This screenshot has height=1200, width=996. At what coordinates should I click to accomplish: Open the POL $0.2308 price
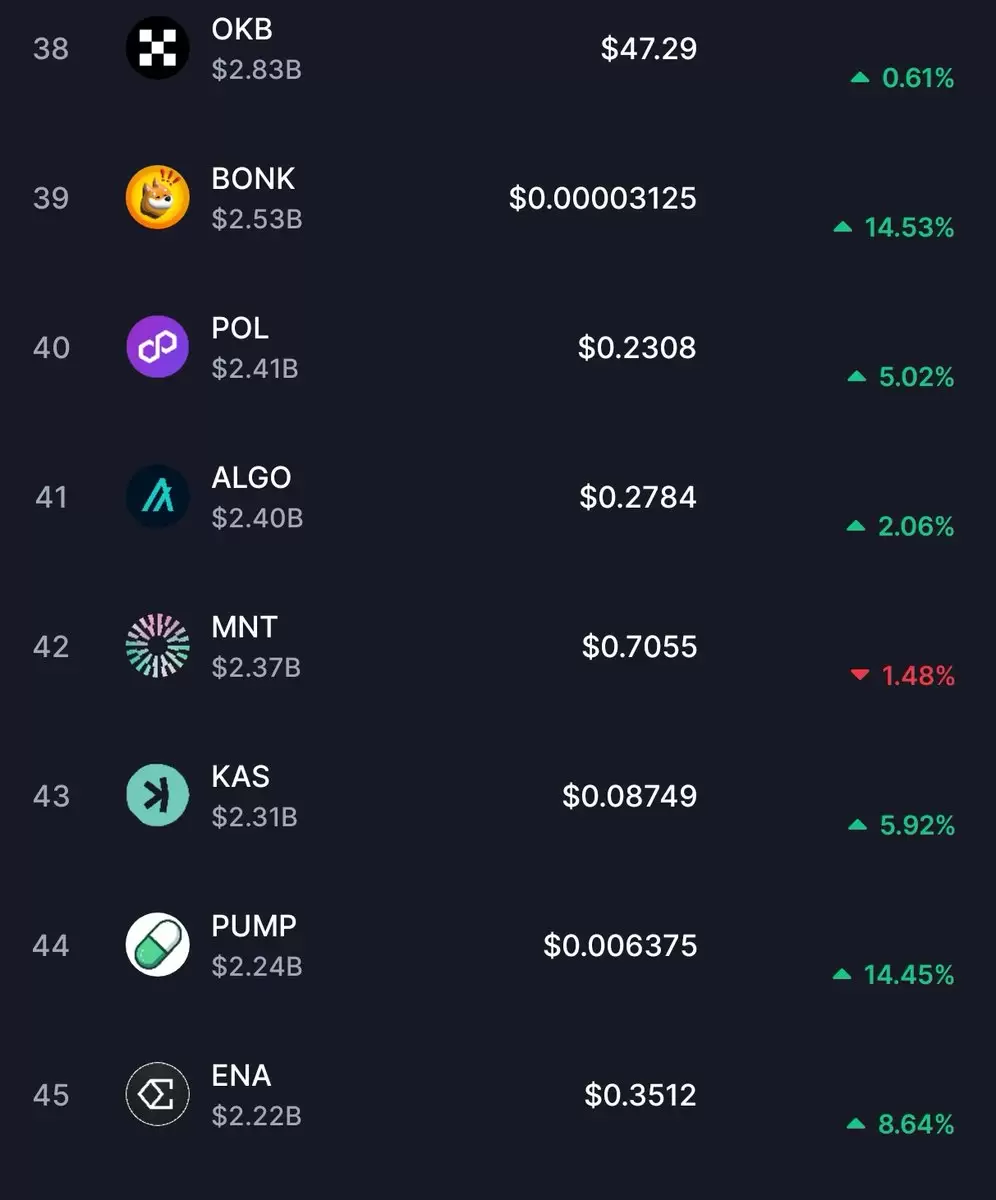point(637,347)
